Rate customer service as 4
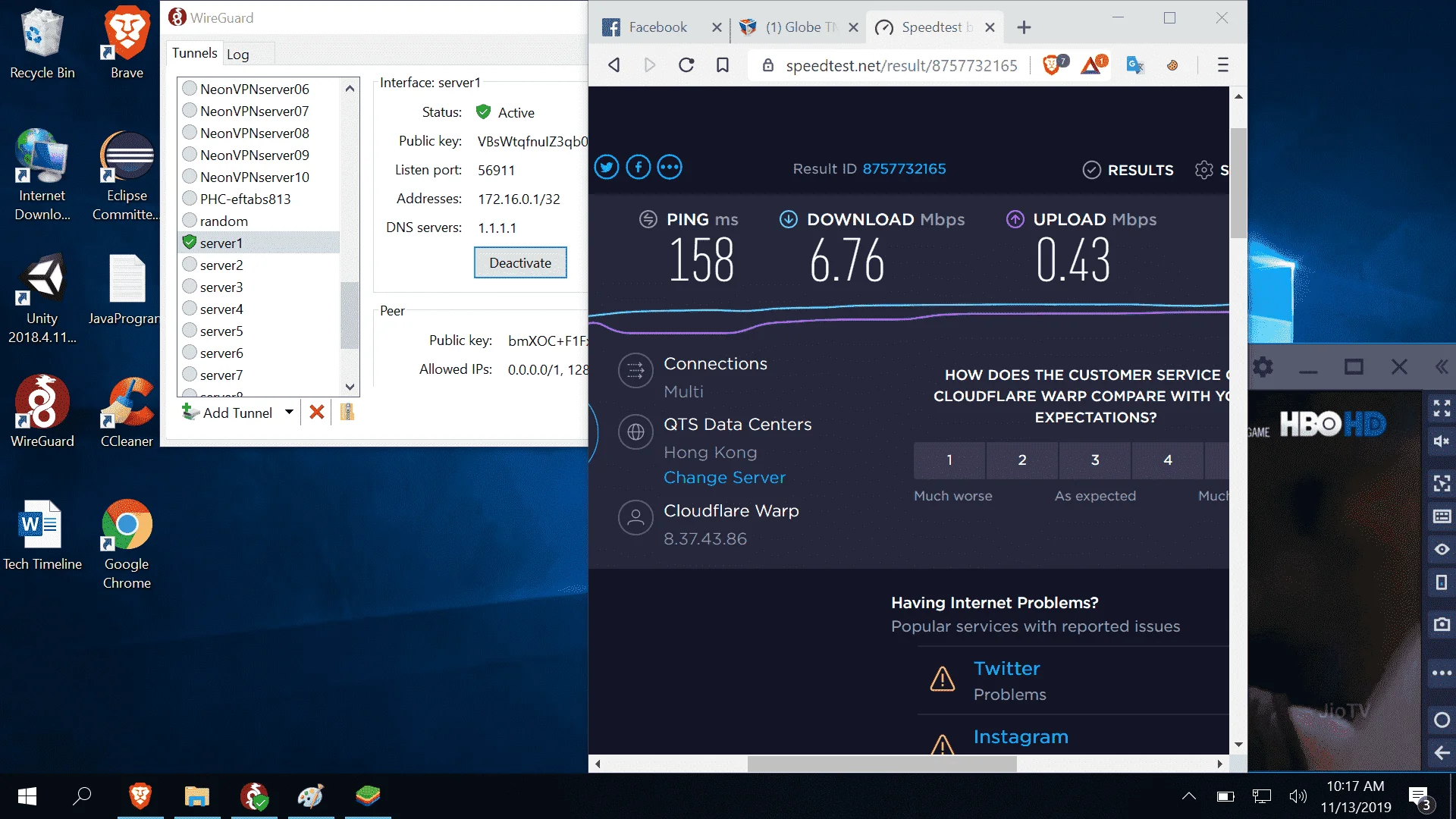The width and height of the screenshot is (1456, 819). pos(1168,460)
